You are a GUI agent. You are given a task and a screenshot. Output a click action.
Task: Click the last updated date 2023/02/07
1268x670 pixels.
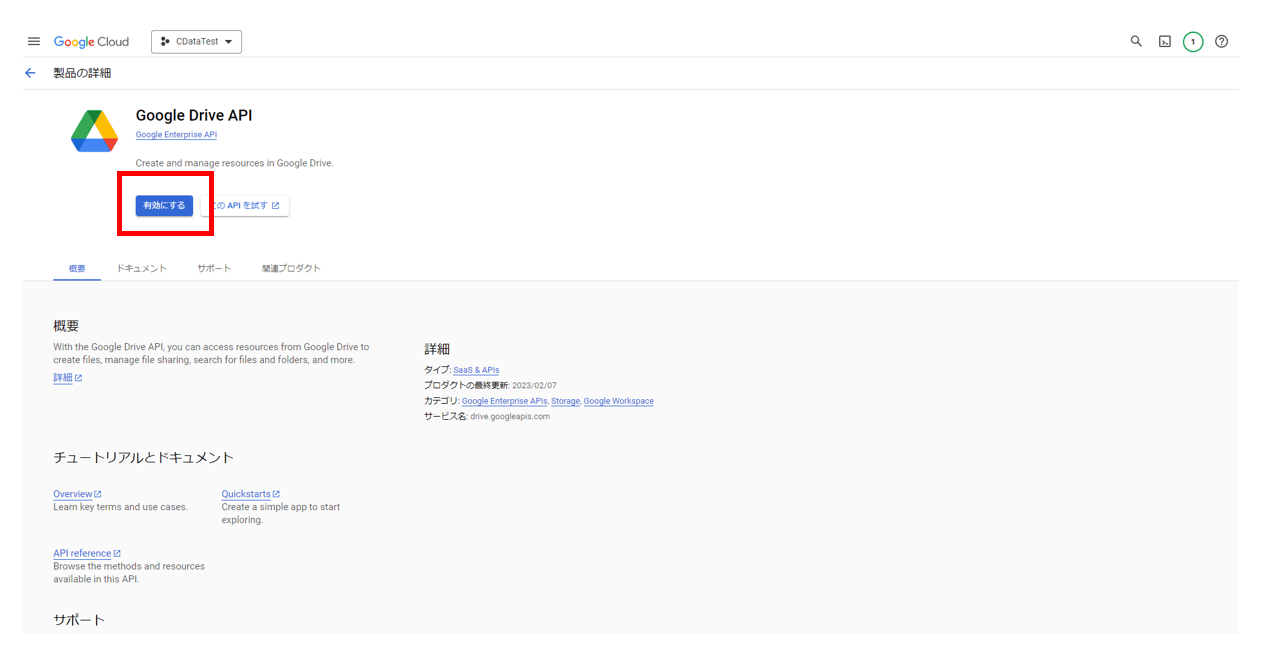tap(534, 385)
